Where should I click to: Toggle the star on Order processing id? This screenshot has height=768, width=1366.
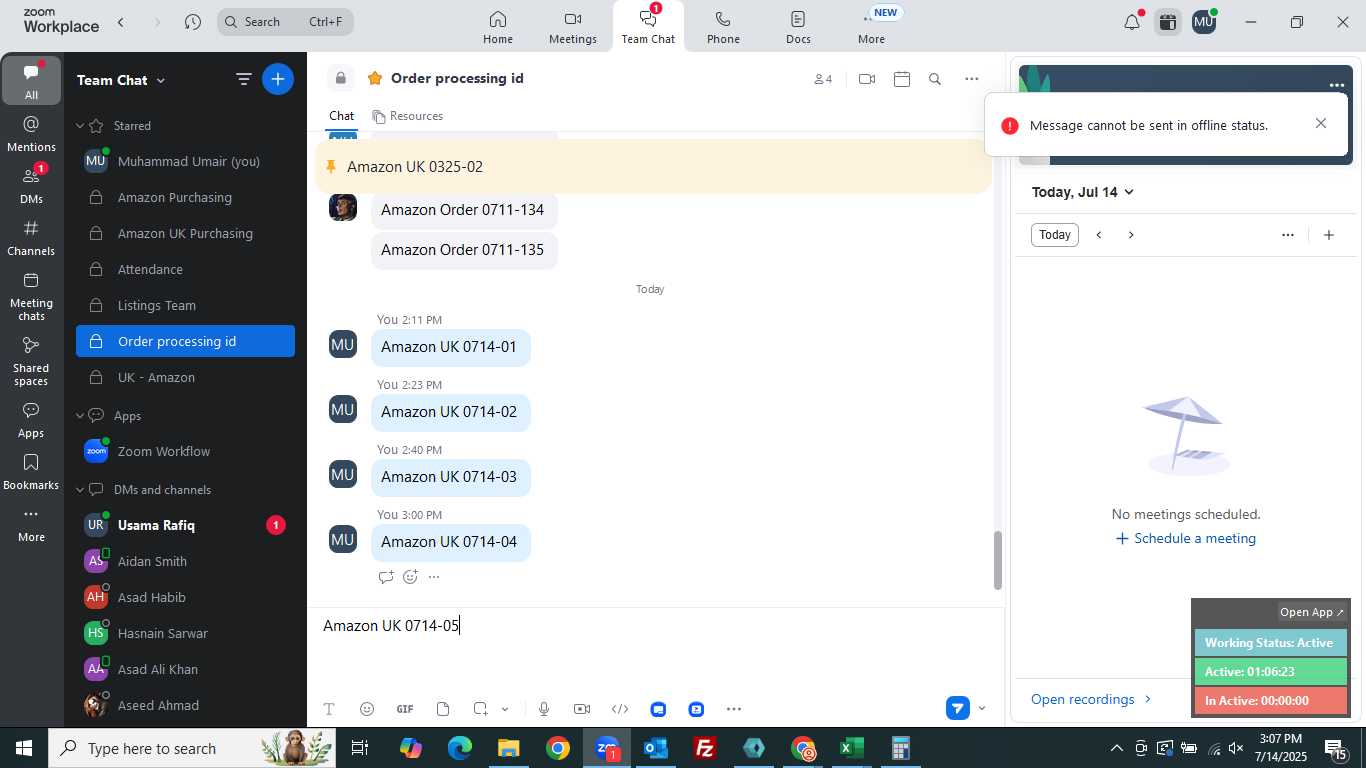[375, 78]
